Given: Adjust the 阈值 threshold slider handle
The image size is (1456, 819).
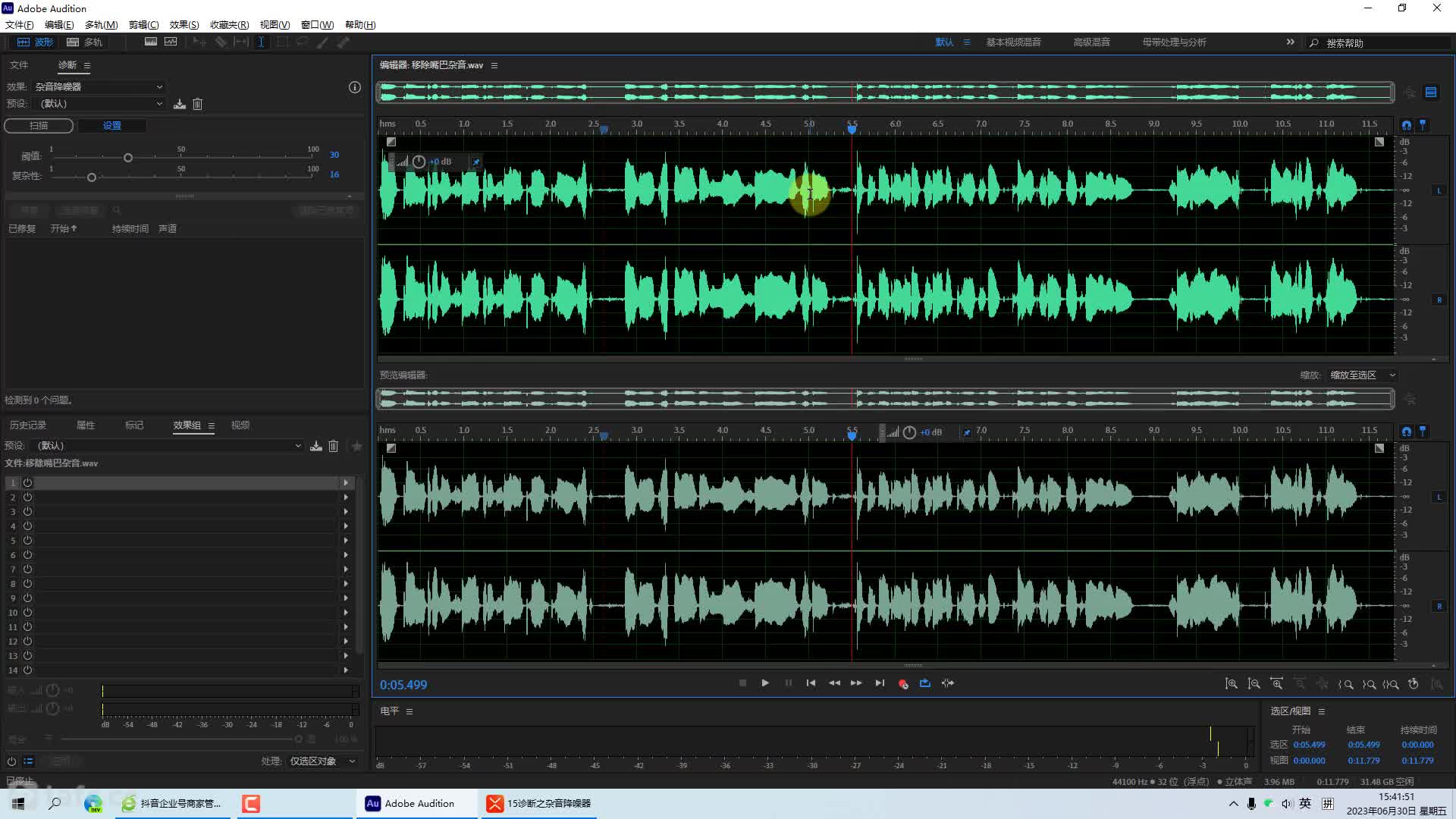Looking at the screenshot, I should pyautogui.click(x=128, y=158).
